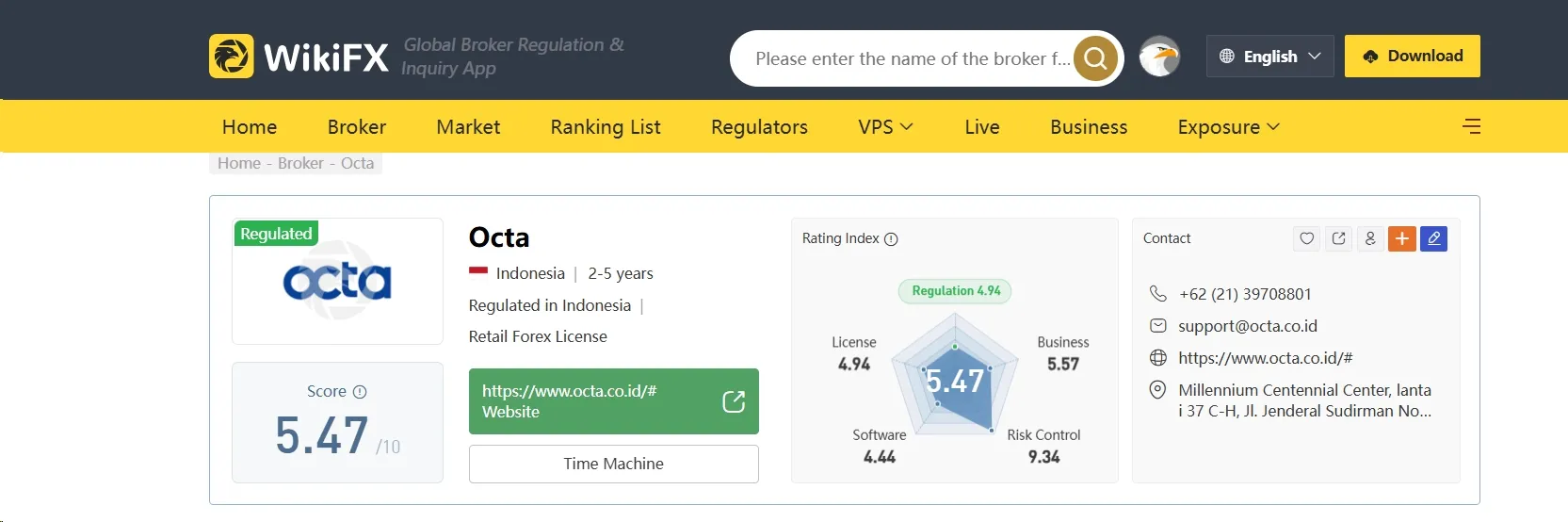Click Home in the breadcrumb
The width and height of the screenshot is (1568, 522).
coord(239,163)
